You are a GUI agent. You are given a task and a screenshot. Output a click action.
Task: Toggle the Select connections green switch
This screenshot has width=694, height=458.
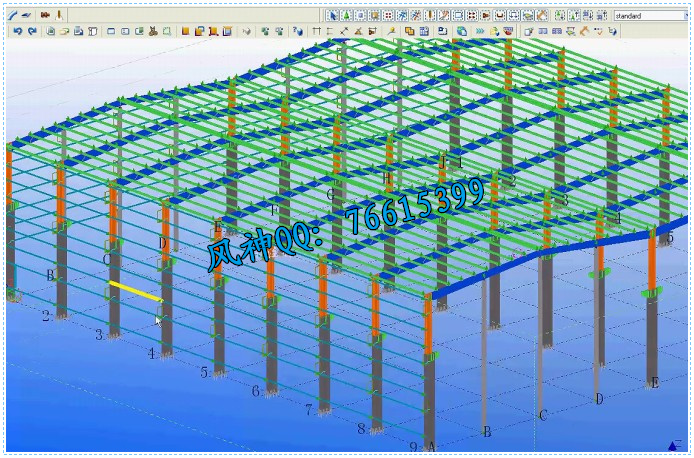click(x=346, y=16)
